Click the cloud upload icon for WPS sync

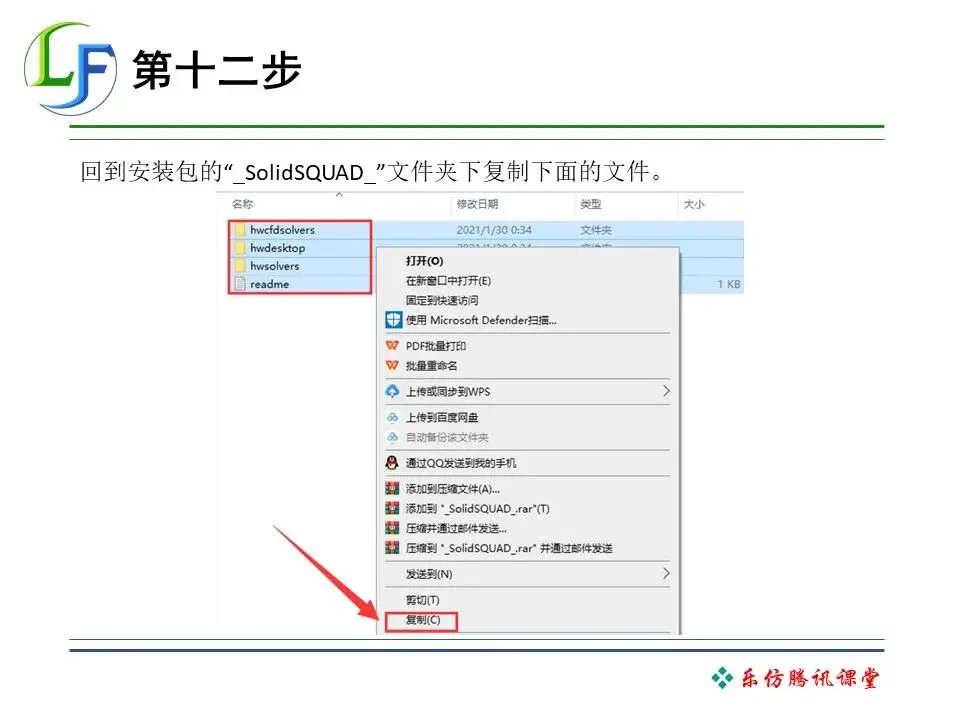392,391
